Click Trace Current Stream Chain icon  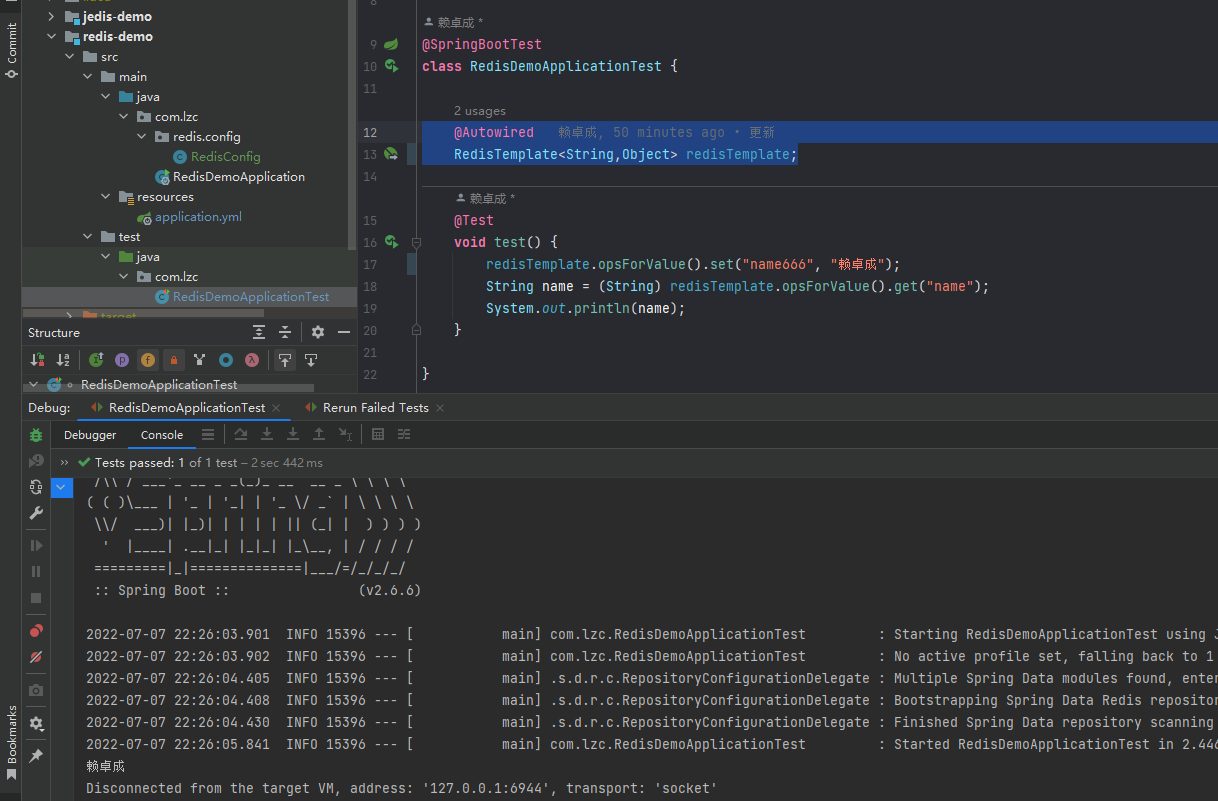404,435
